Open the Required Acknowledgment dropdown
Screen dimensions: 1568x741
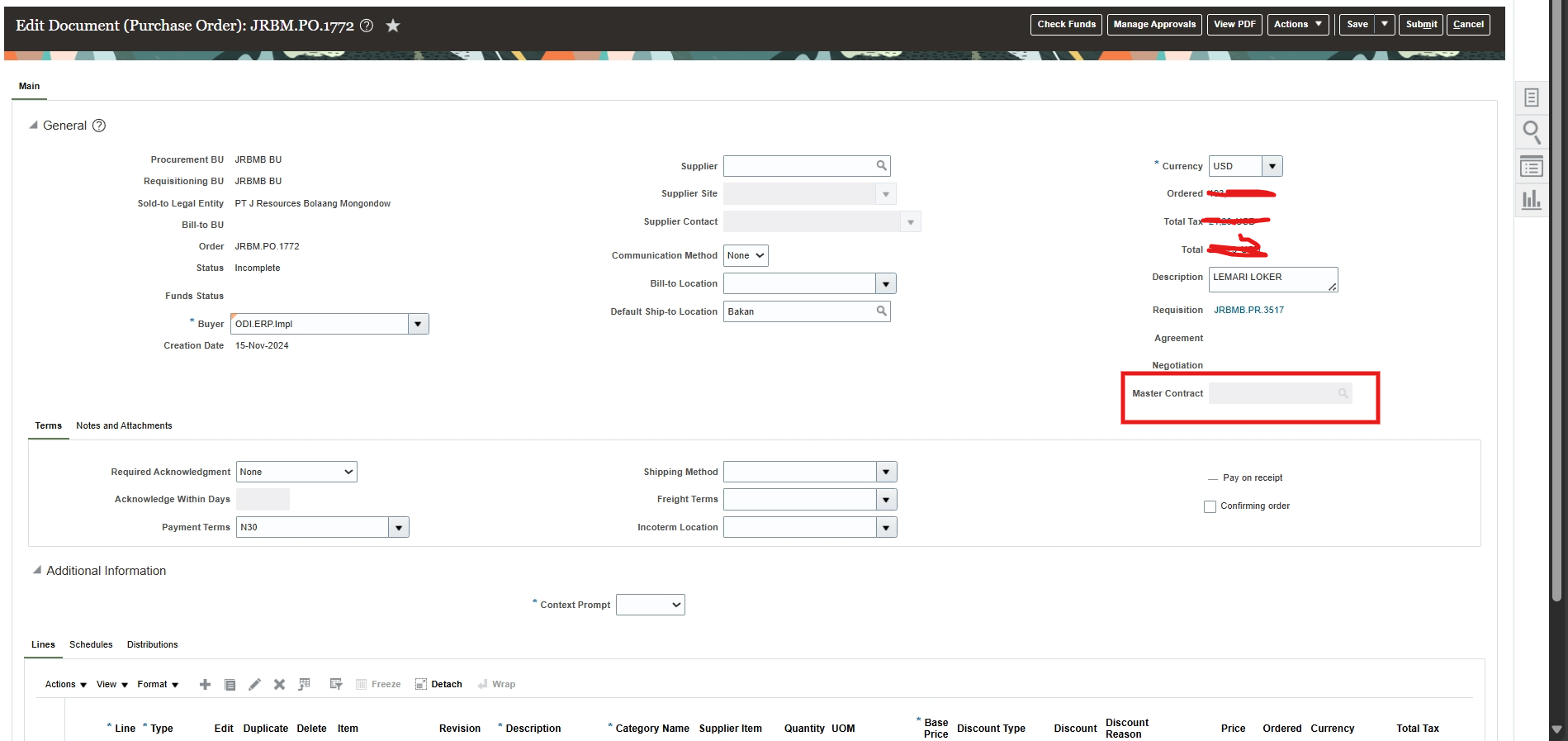296,472
